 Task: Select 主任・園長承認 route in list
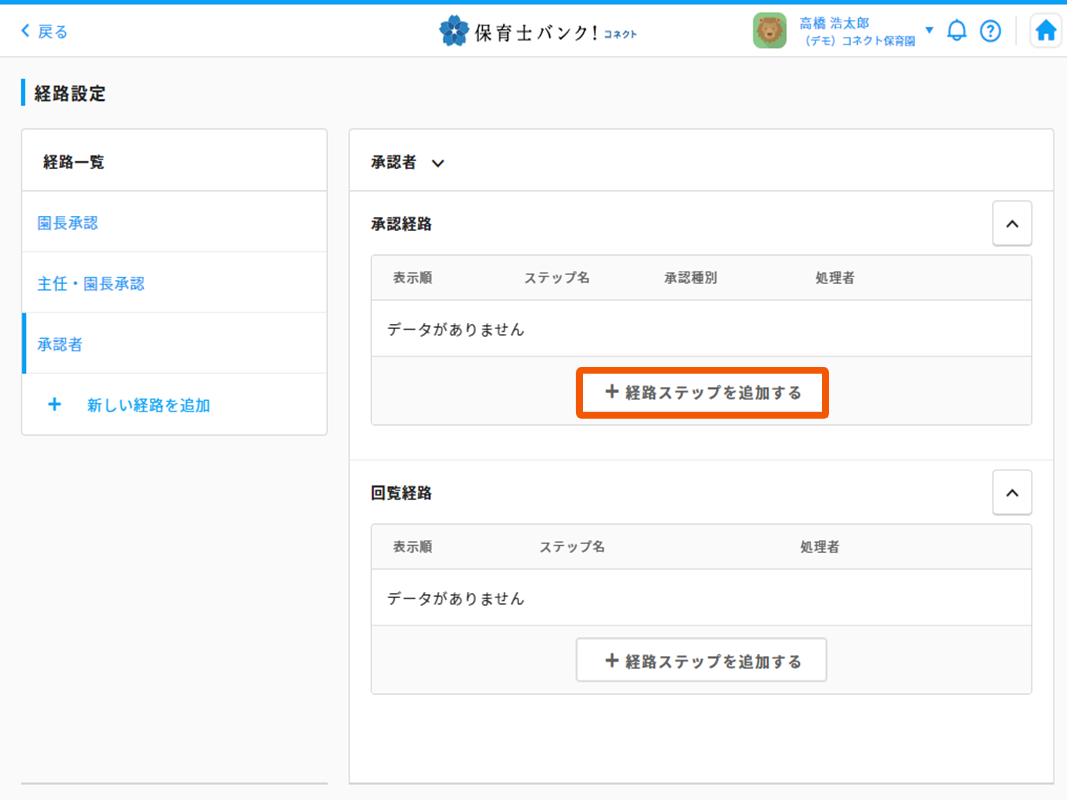91,284
